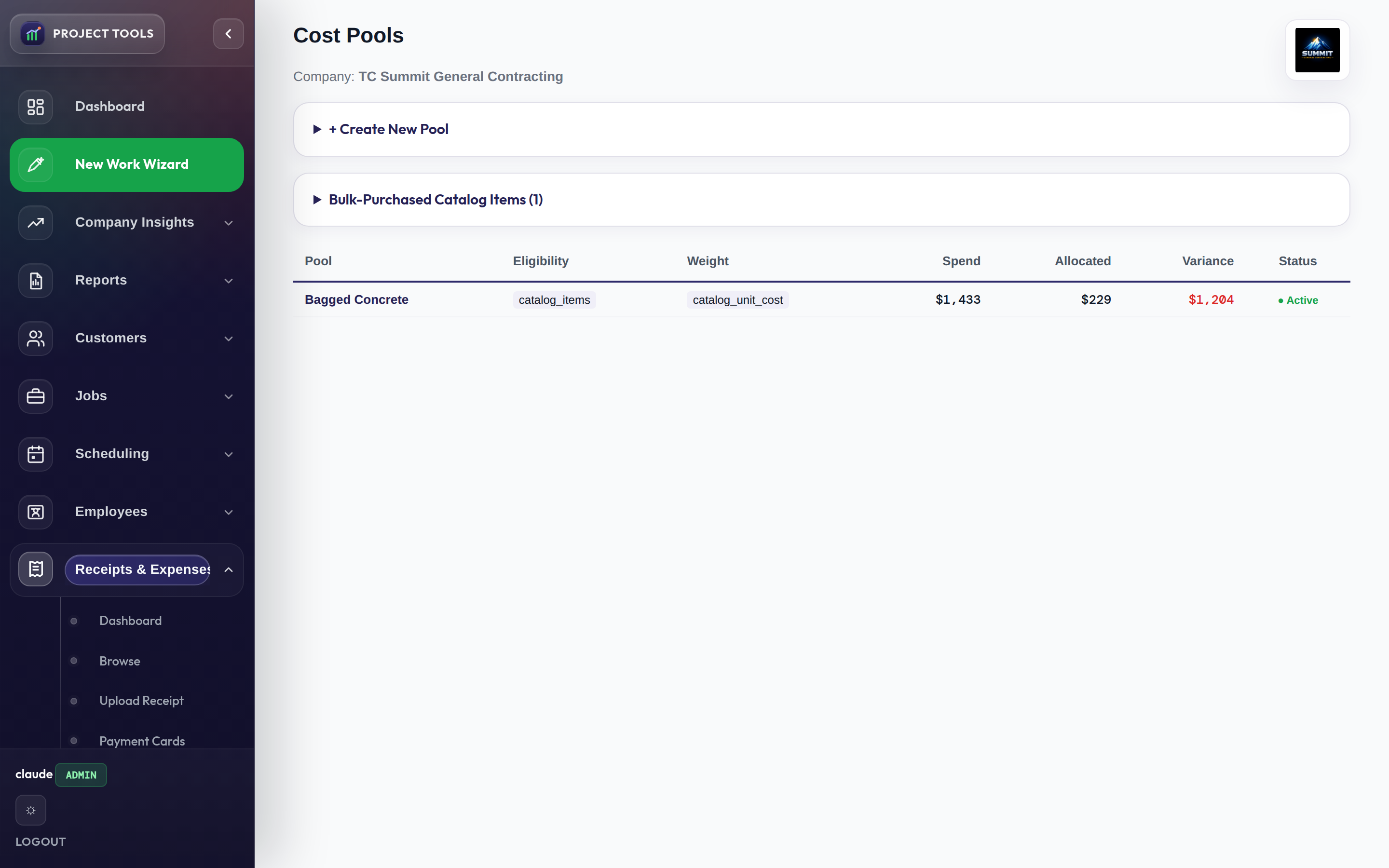
Task: Click the Dashboard grid icon
Action: (x=36, y=107)
